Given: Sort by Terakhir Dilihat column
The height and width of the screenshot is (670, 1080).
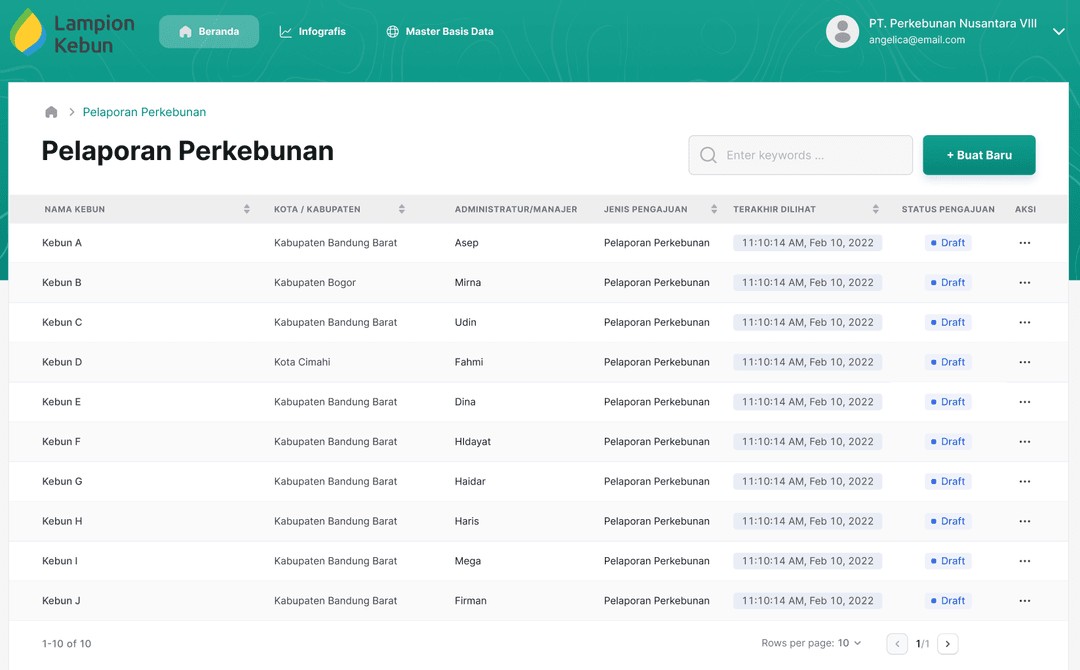Looking at the screenshot, I should [x=875, y=209].
